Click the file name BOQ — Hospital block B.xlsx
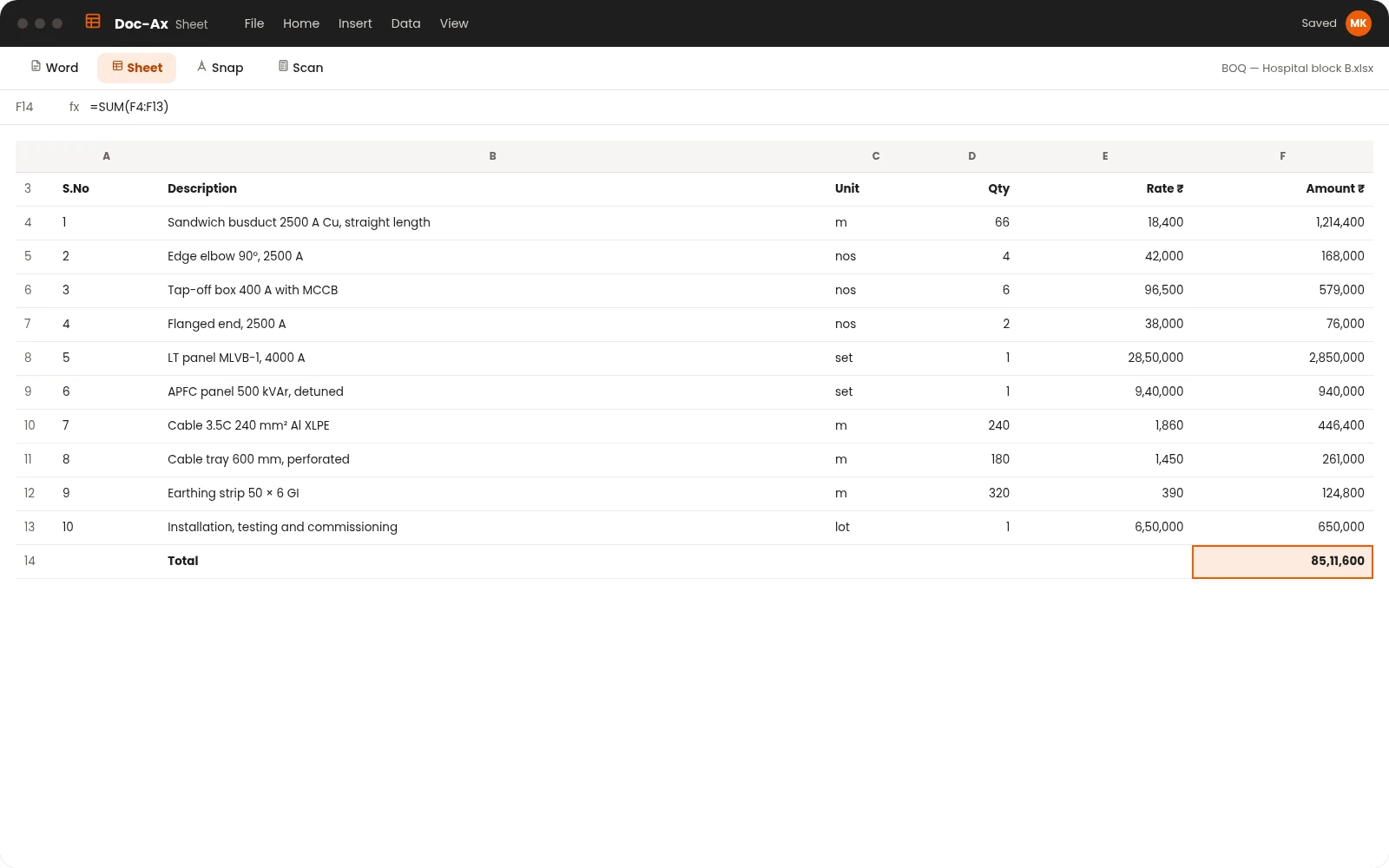The image size is (1389, 868). coord(1297,69)
